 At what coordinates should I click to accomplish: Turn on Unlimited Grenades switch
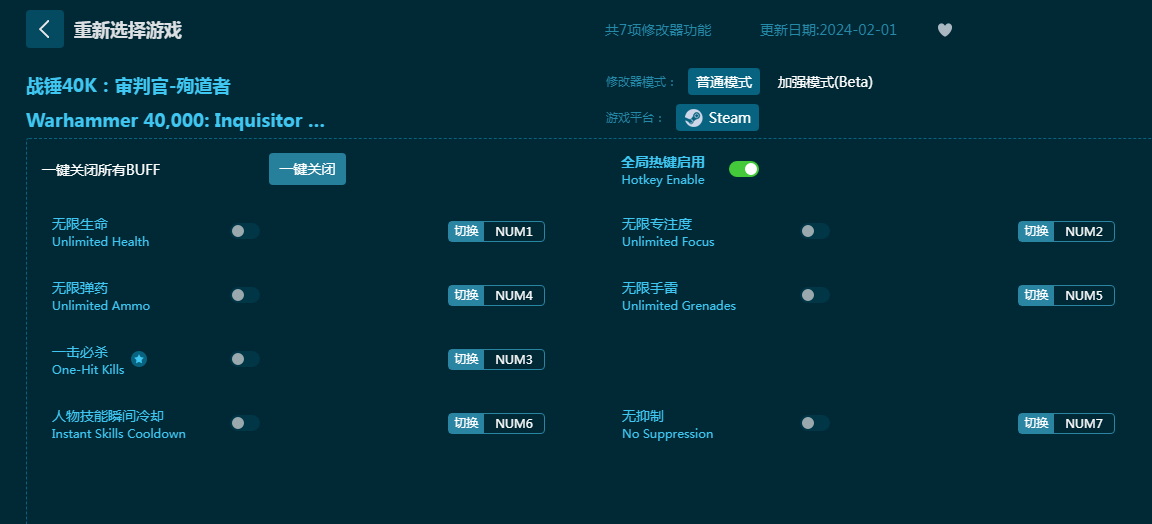(x=815, y=295)
